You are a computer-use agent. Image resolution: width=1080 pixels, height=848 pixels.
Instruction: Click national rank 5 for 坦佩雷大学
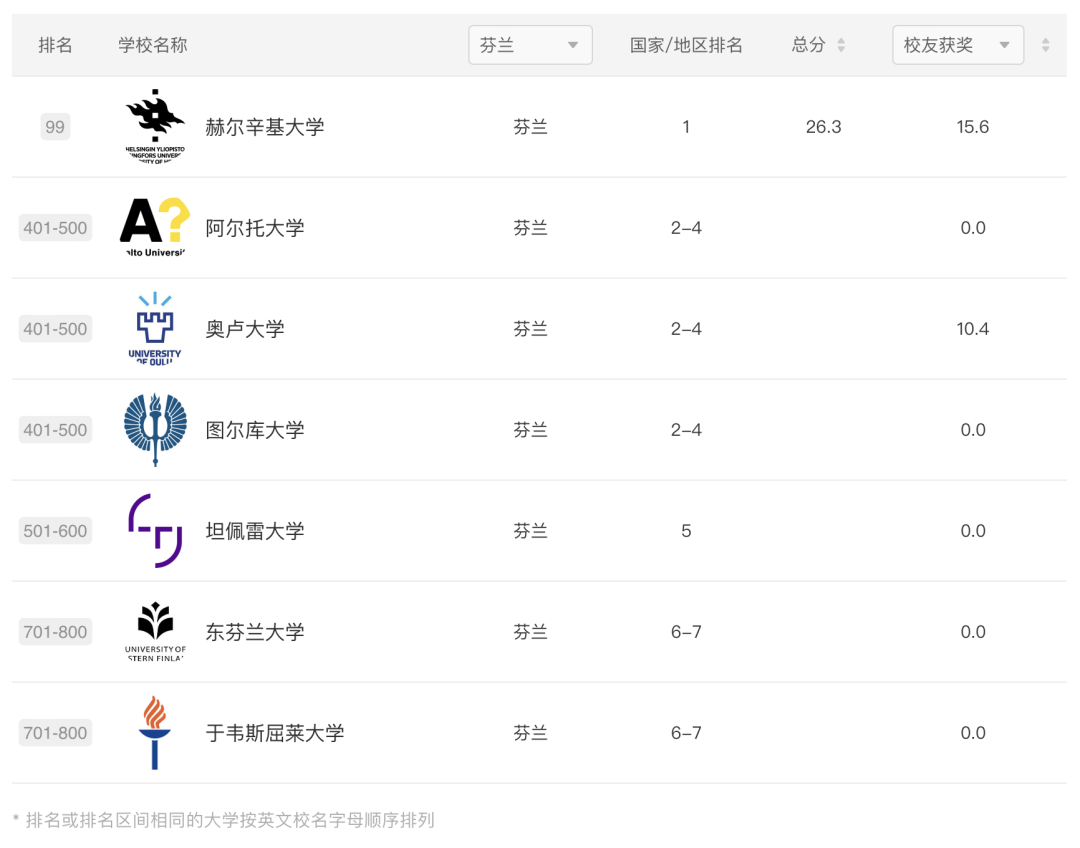pos(686,531)
